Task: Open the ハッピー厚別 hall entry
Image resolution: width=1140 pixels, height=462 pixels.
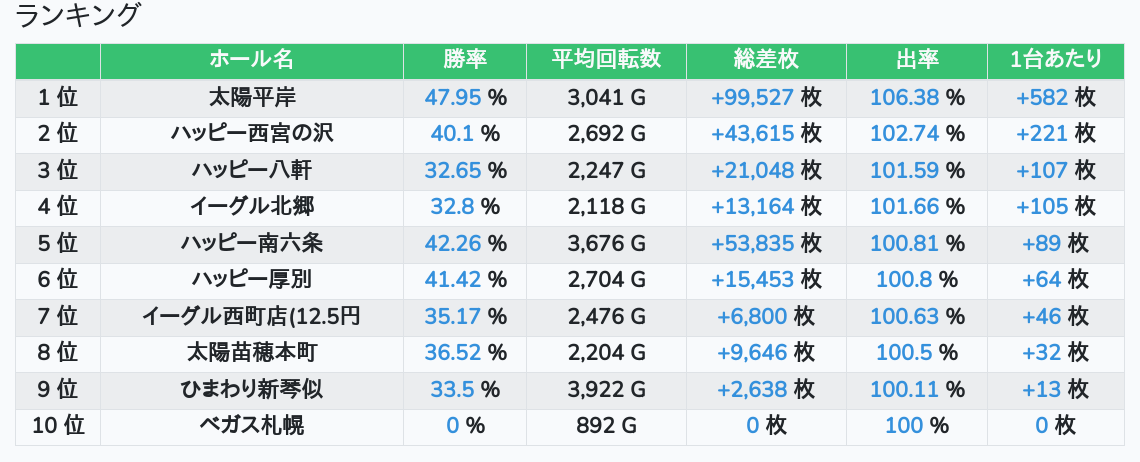Action: 252,280
